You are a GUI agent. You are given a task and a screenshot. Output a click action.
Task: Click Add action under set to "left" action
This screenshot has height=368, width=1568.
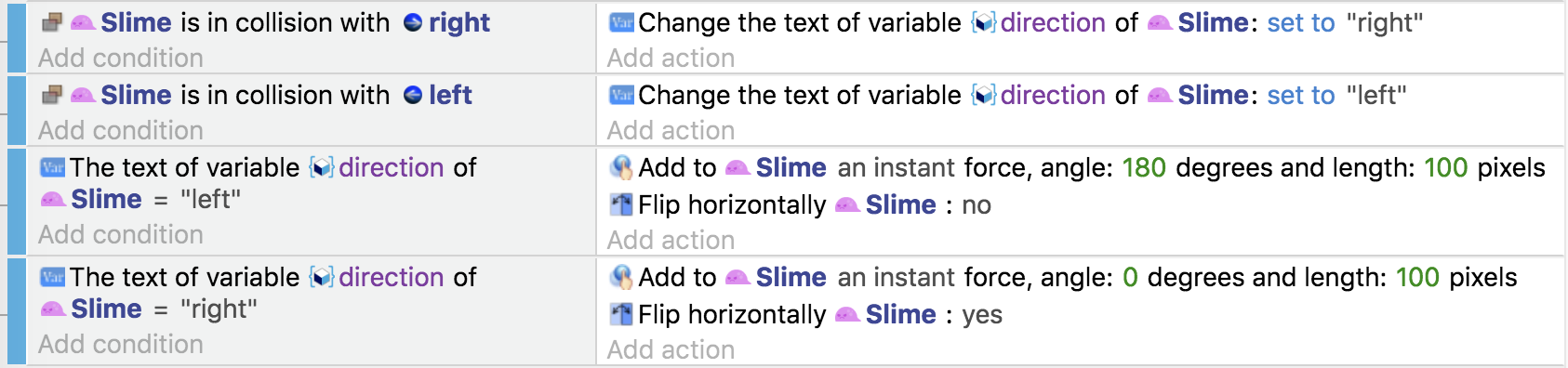[x=671, y=130]
